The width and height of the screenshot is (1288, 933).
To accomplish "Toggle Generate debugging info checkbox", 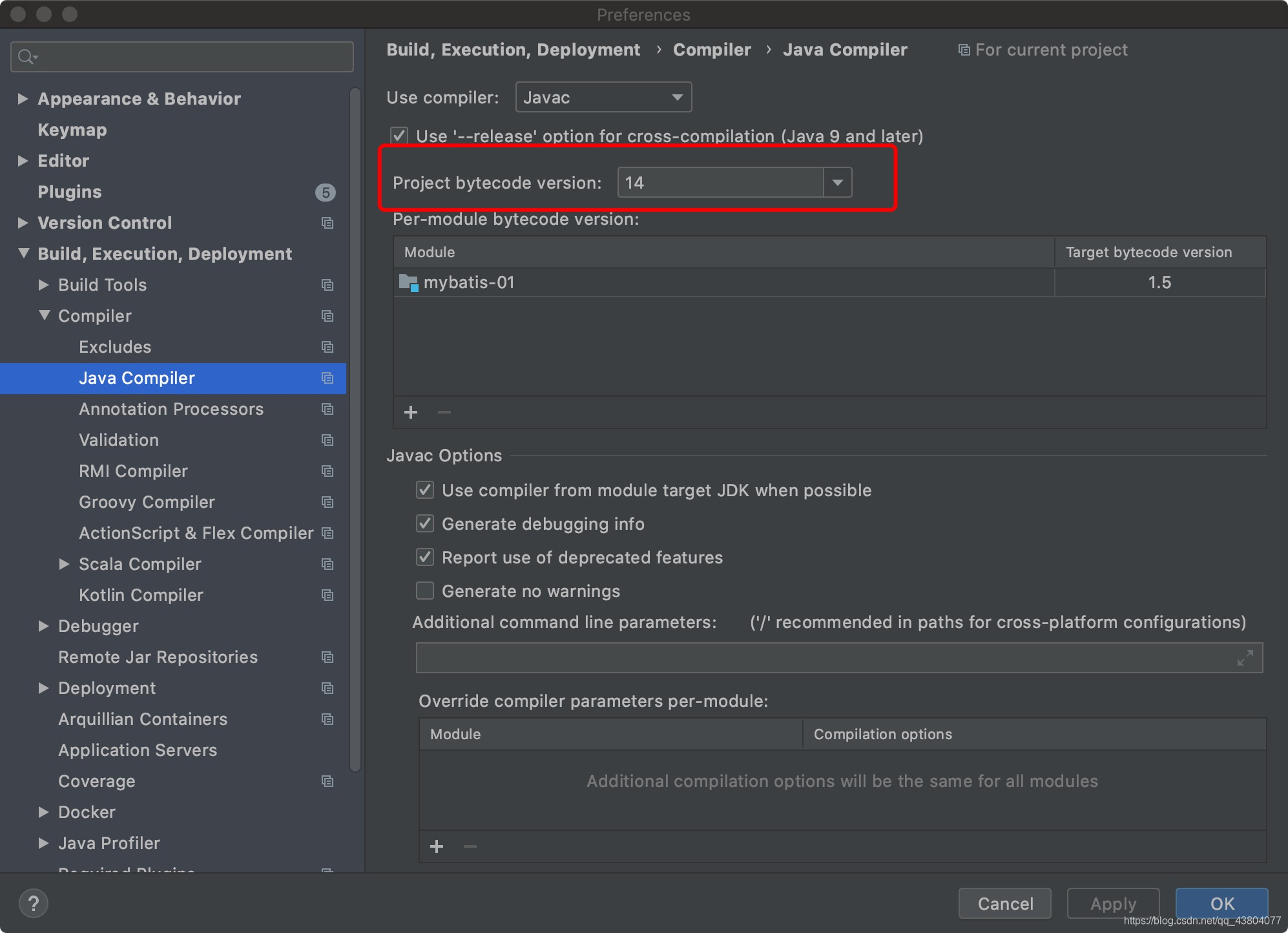I will [425, 523].
